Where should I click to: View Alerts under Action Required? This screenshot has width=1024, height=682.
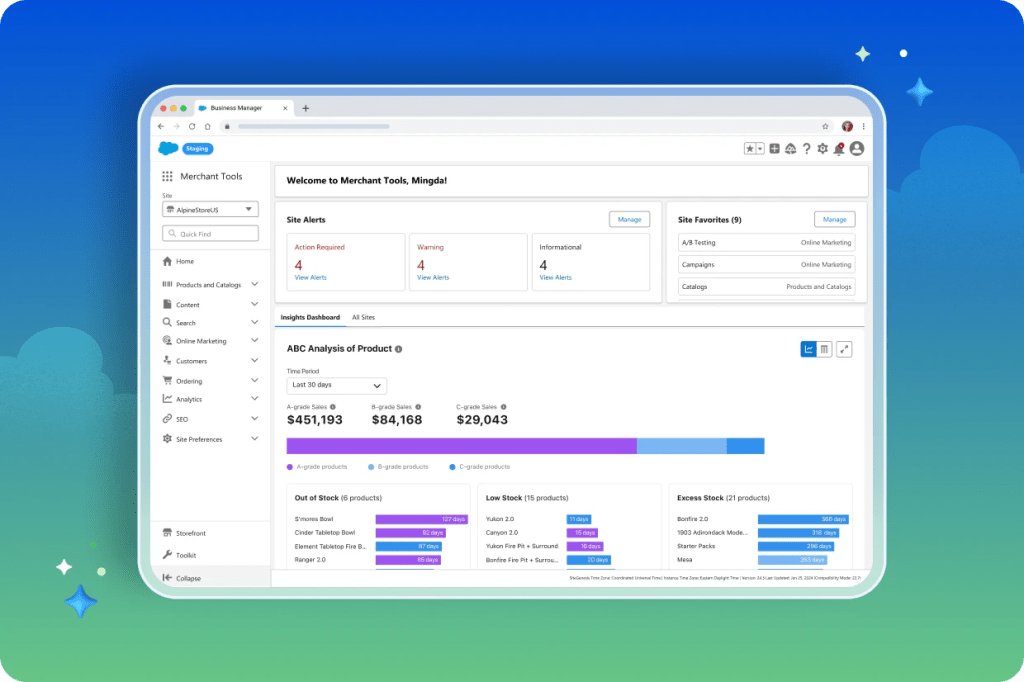pos(310,278)
